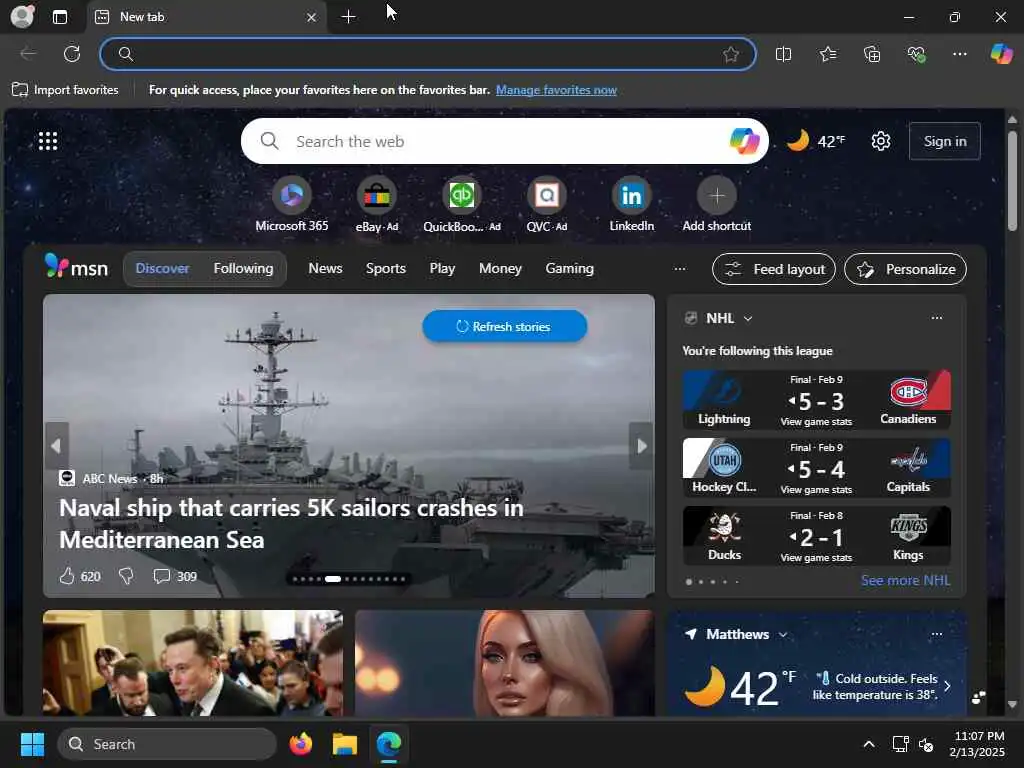Open the msn logo home
1024x768 pixels.
click(x=76, y=267)
